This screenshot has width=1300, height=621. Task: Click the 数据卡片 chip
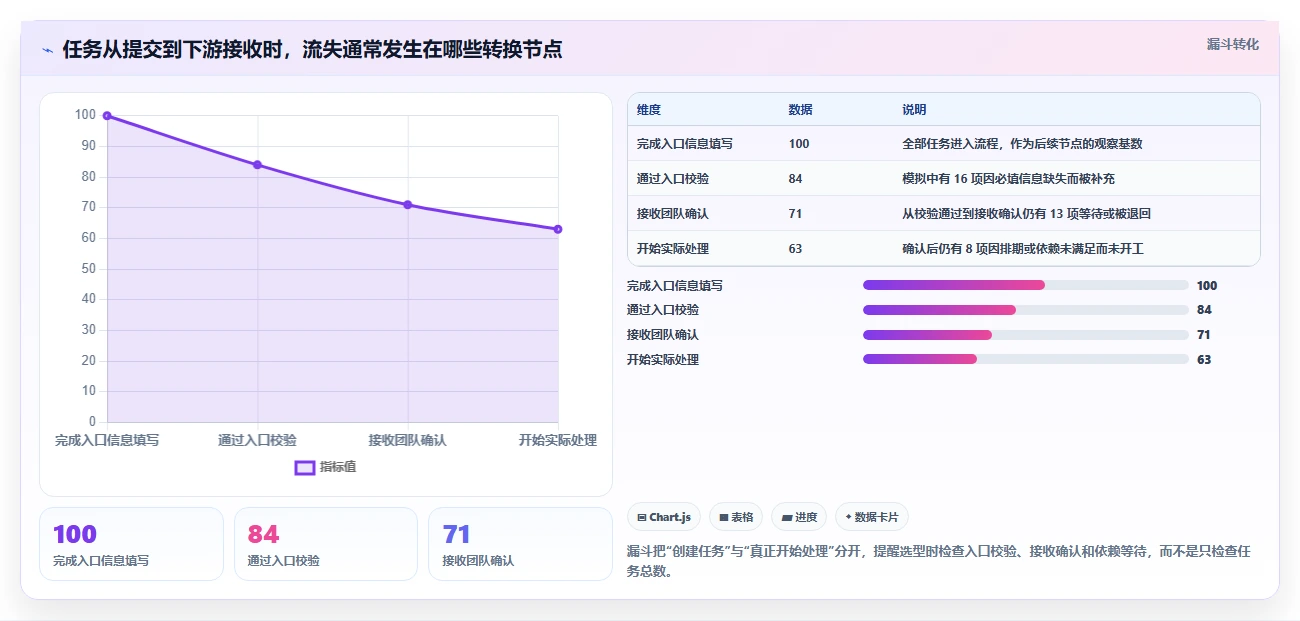pos(872,517)
